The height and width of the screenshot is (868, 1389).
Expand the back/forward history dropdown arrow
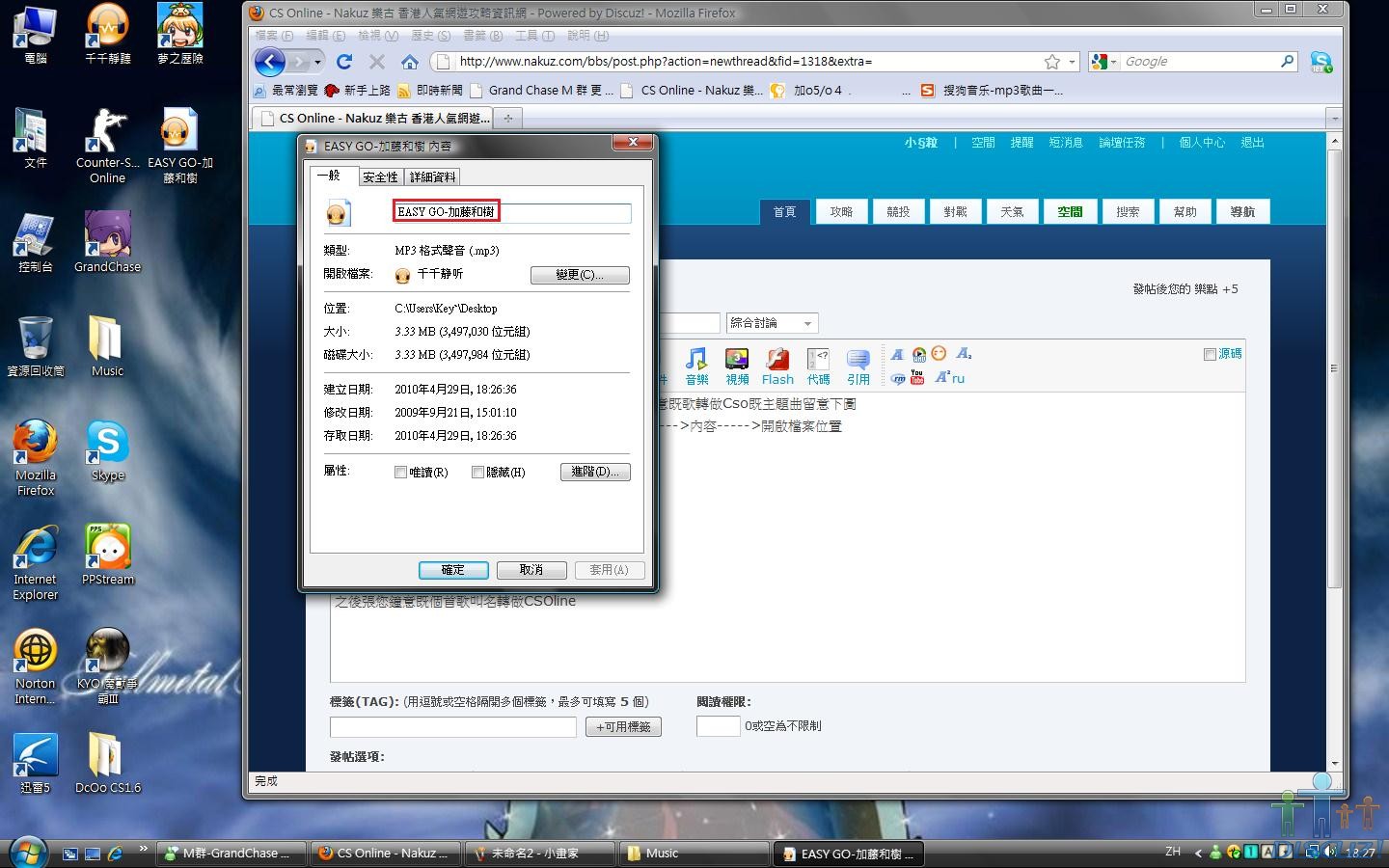317,62
